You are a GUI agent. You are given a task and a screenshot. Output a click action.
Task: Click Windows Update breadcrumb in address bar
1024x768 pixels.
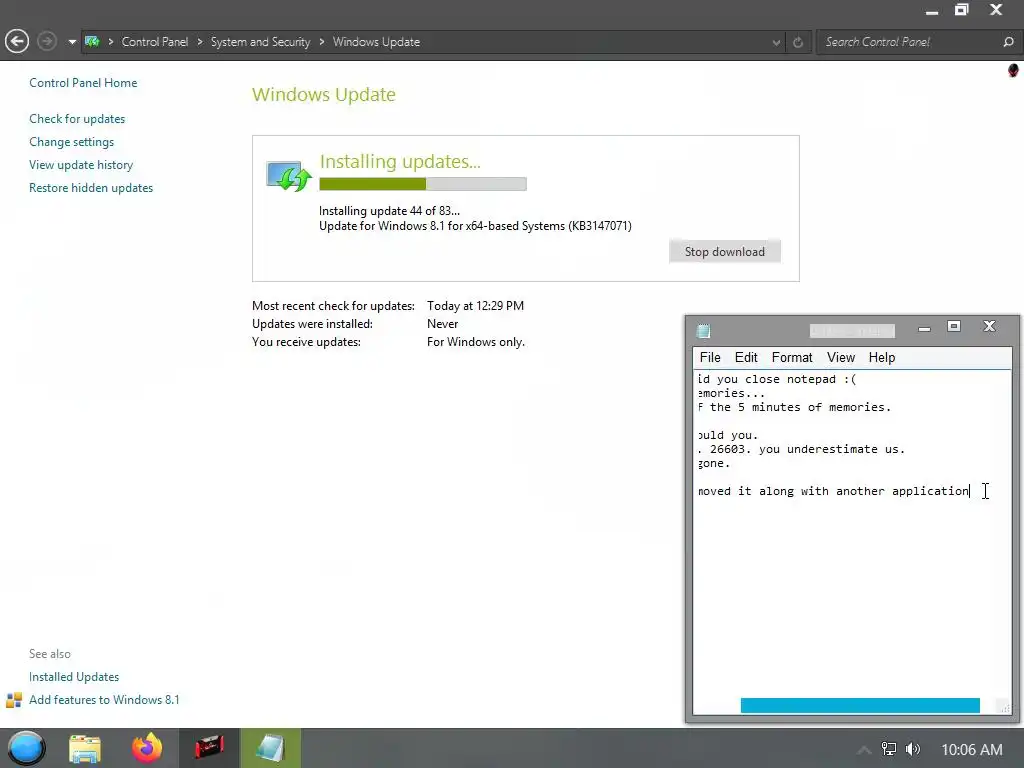tap(376, 42)
